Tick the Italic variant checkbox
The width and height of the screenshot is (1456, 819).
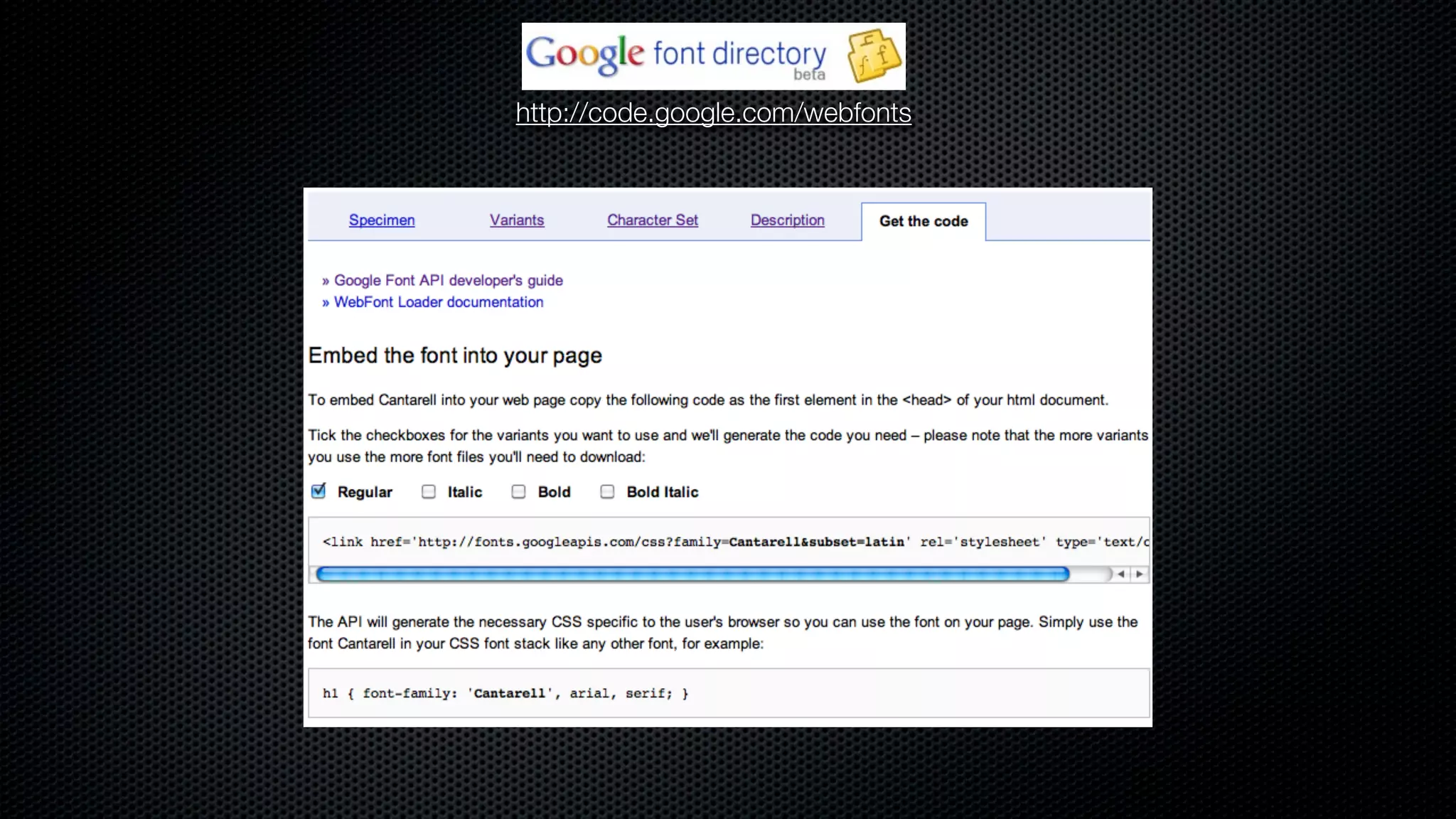tap(429, 492)
